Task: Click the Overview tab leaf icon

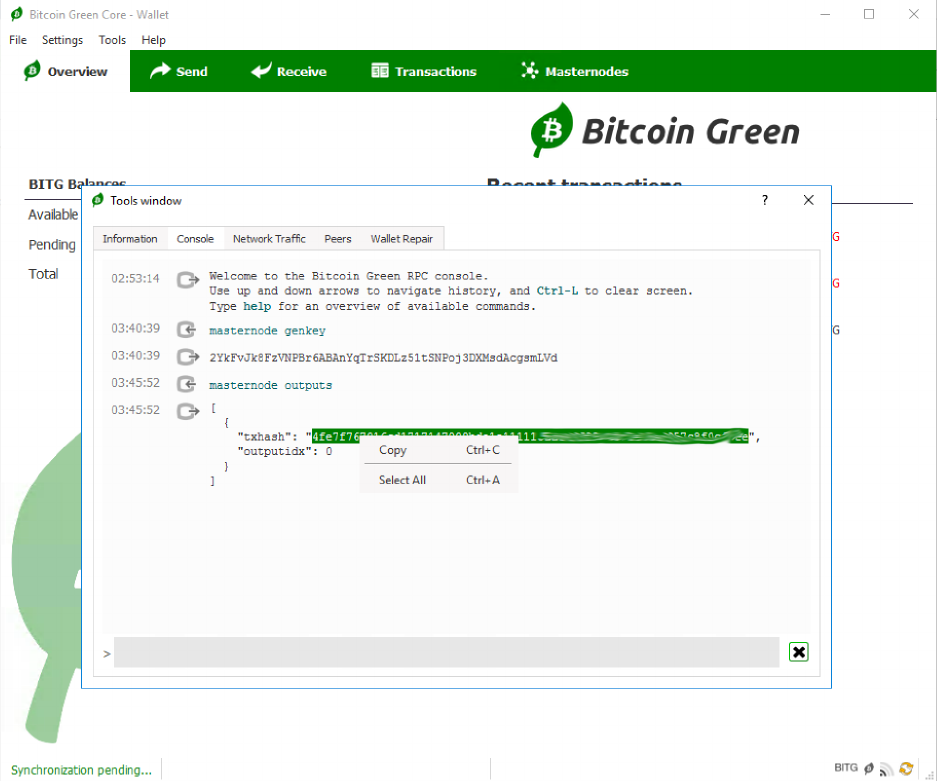Action: click(x=32, y=71)
